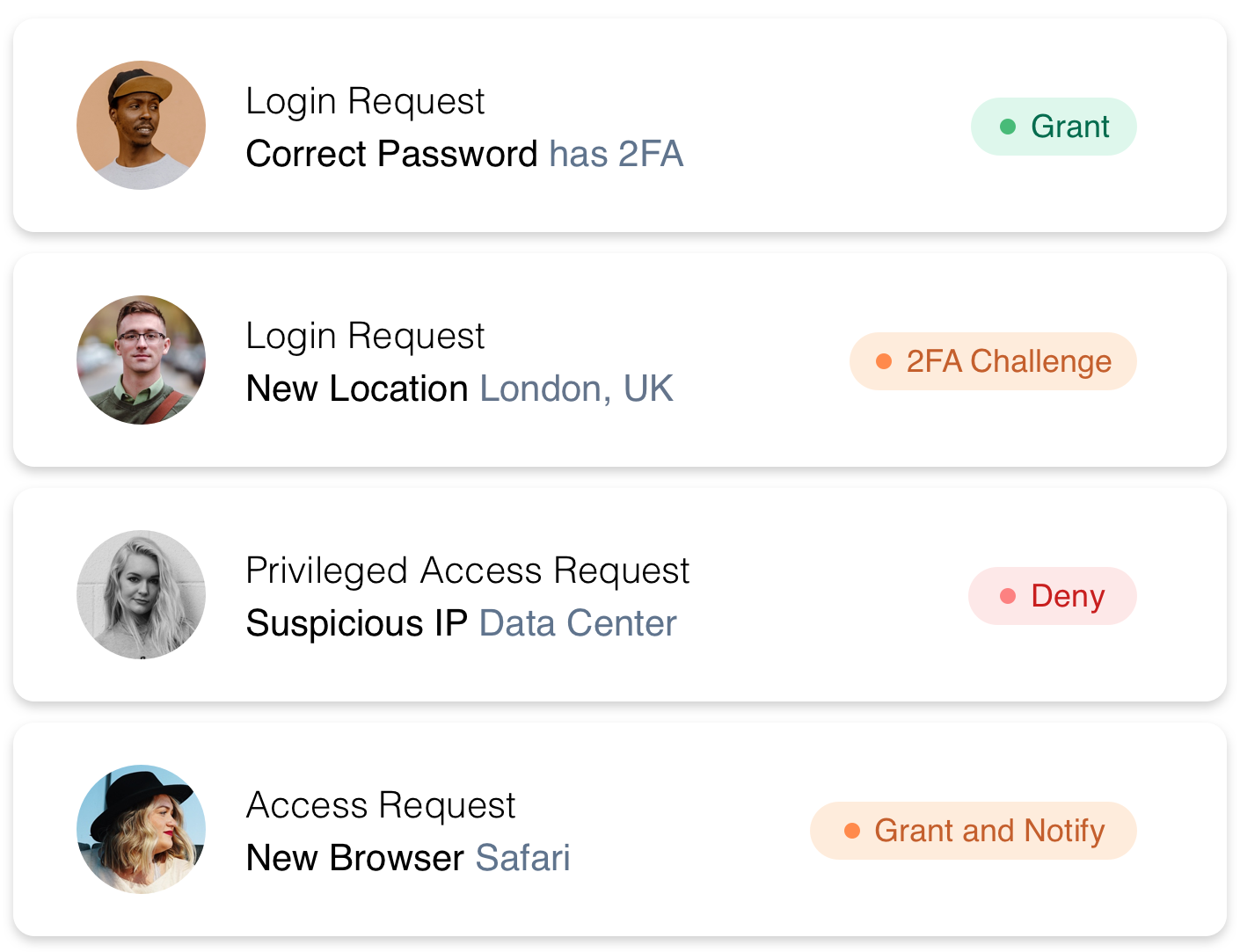The width and height of the screenshot is (1240, 952).
Task: Click the green dot in Grant badge
Action: (x=1008, y=127)
